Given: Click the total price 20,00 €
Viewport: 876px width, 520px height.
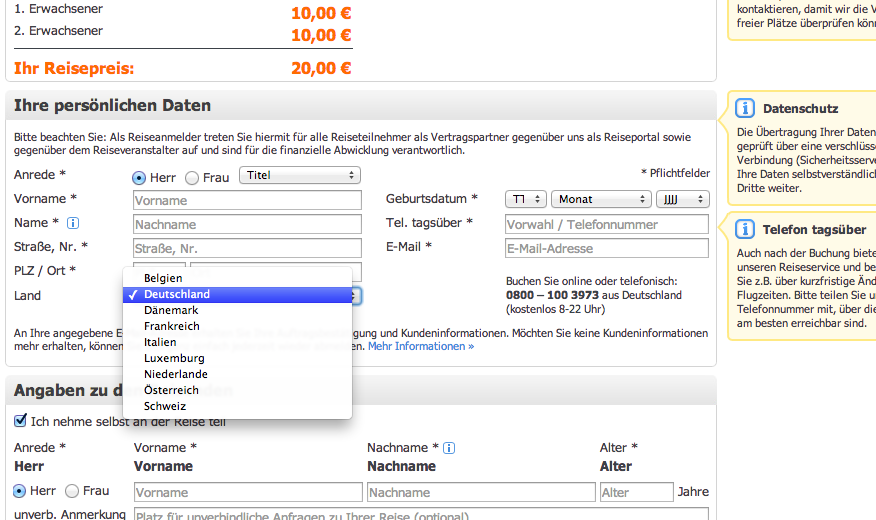Looking at the screenshot, I should tap(321, 68).
